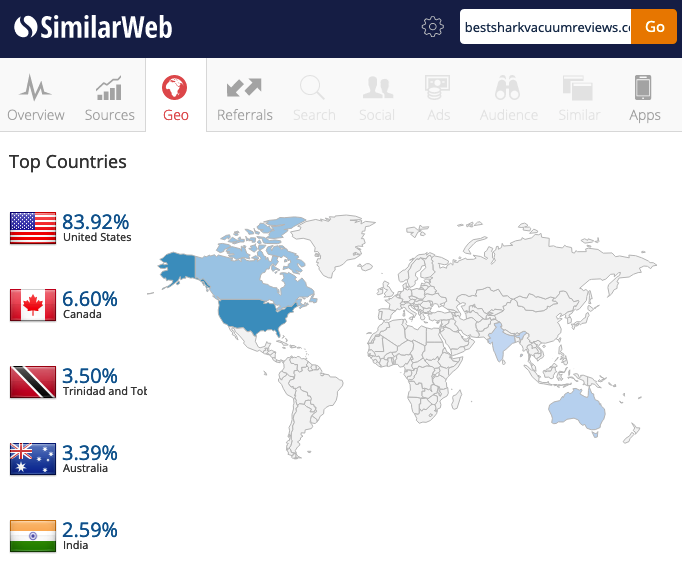Click the orange Go button

pos(654,27)
